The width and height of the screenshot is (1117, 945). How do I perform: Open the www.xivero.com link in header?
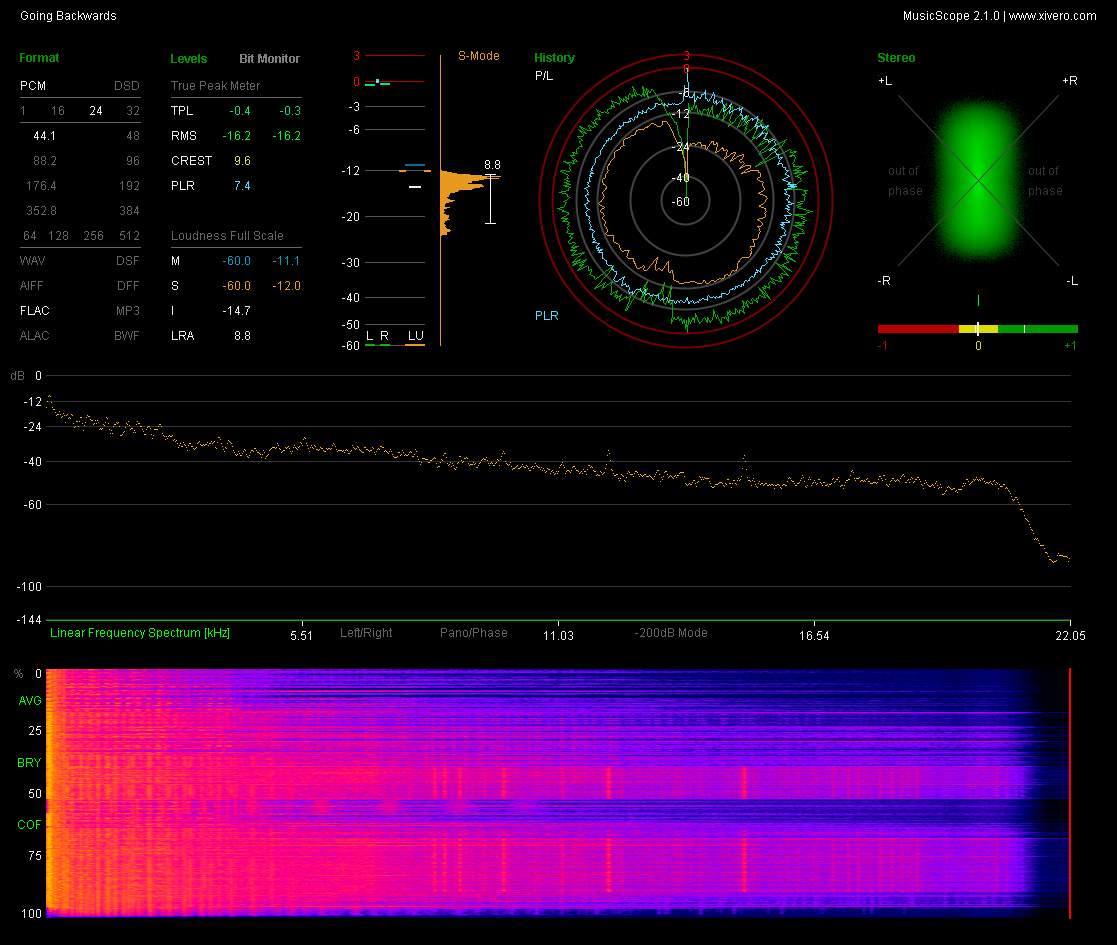[x=1052, y=16]
